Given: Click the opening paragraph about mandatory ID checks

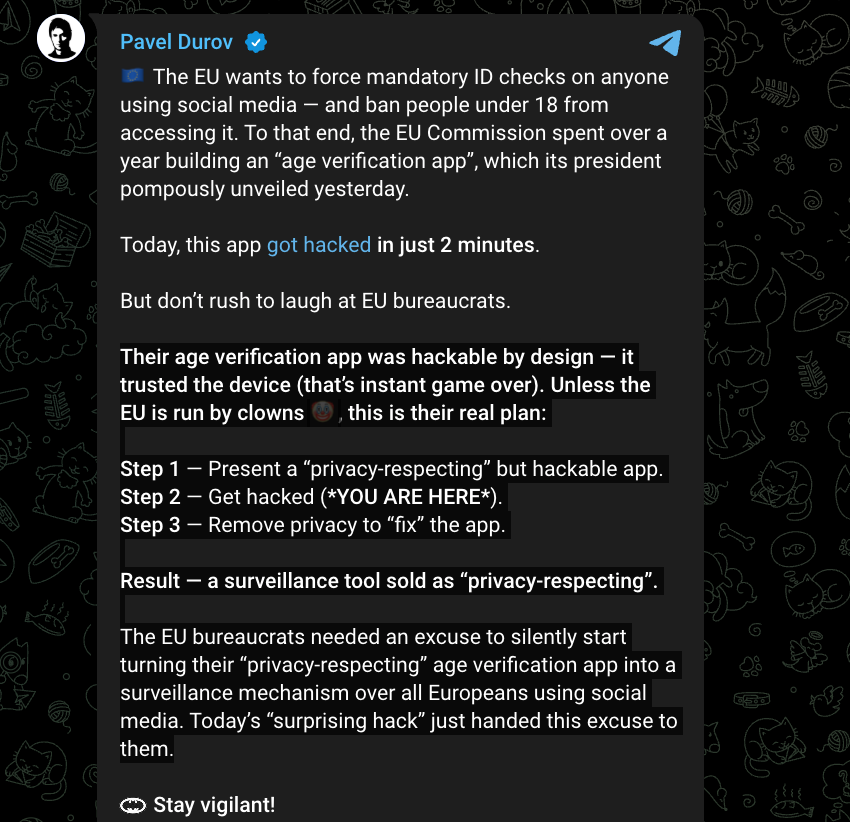Looking at the screenshot, I should tap(394, 133).
